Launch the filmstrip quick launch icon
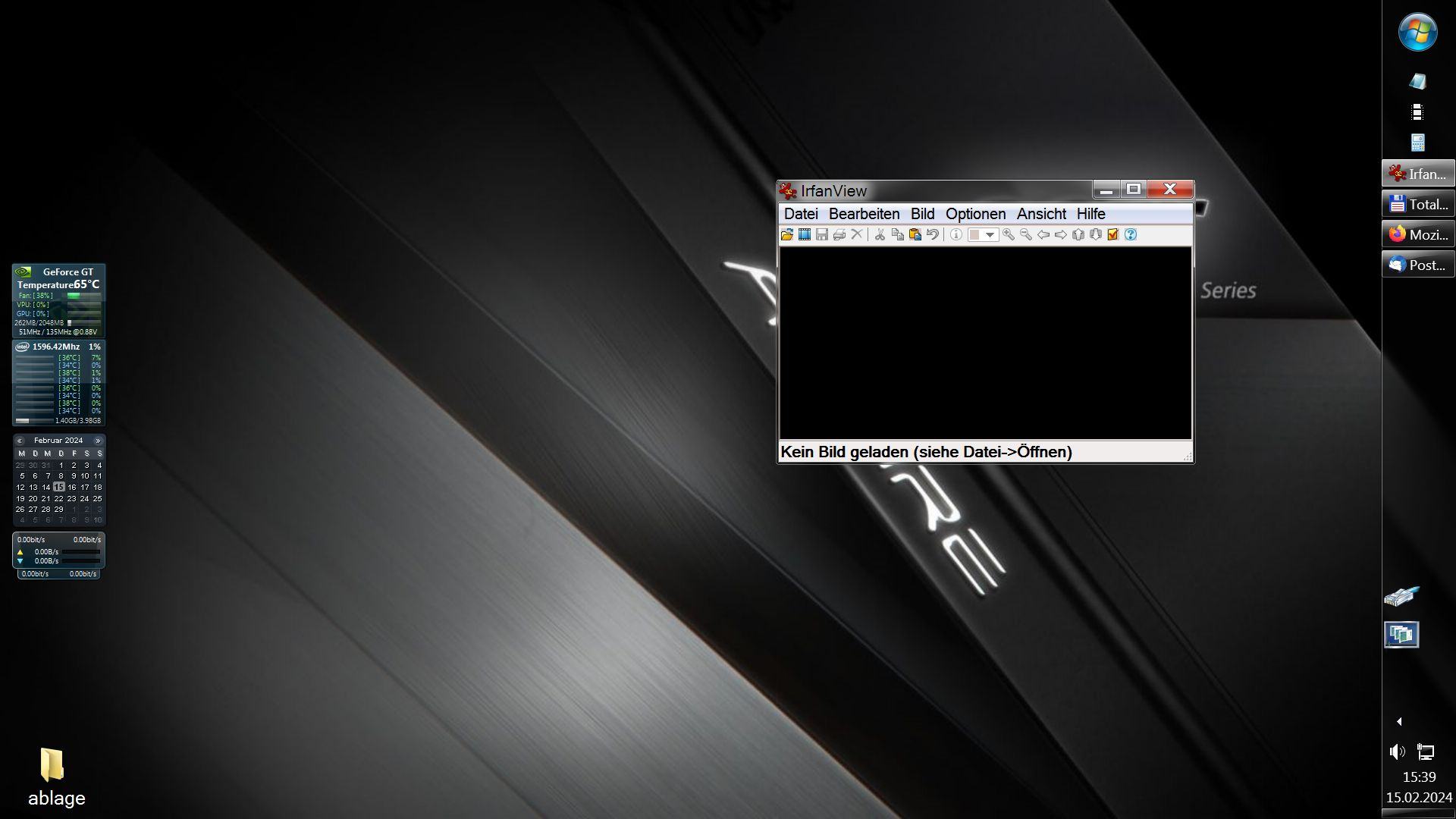The width and height of the screenshot is (1456, 819). 1417,112
